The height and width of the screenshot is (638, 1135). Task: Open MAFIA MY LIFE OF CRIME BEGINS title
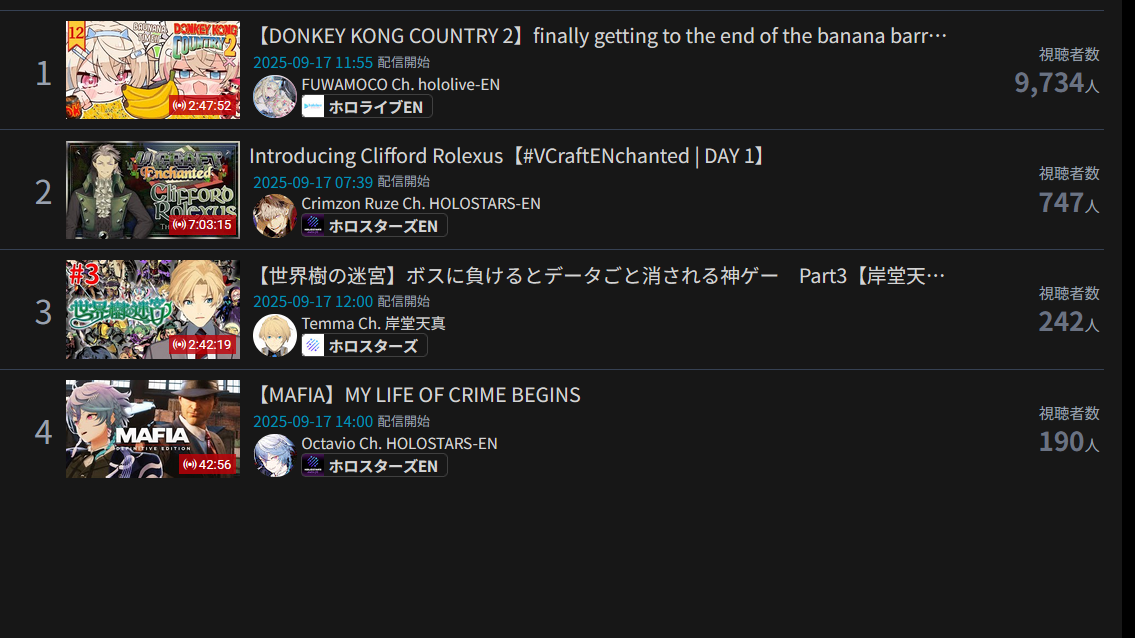tap(417, 395)
